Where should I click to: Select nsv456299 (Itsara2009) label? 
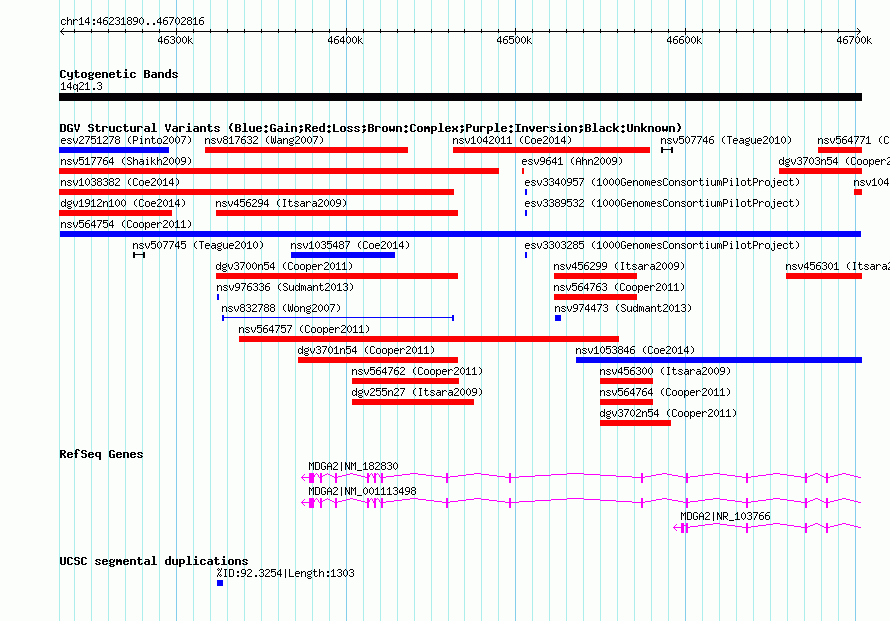[619, 266]
